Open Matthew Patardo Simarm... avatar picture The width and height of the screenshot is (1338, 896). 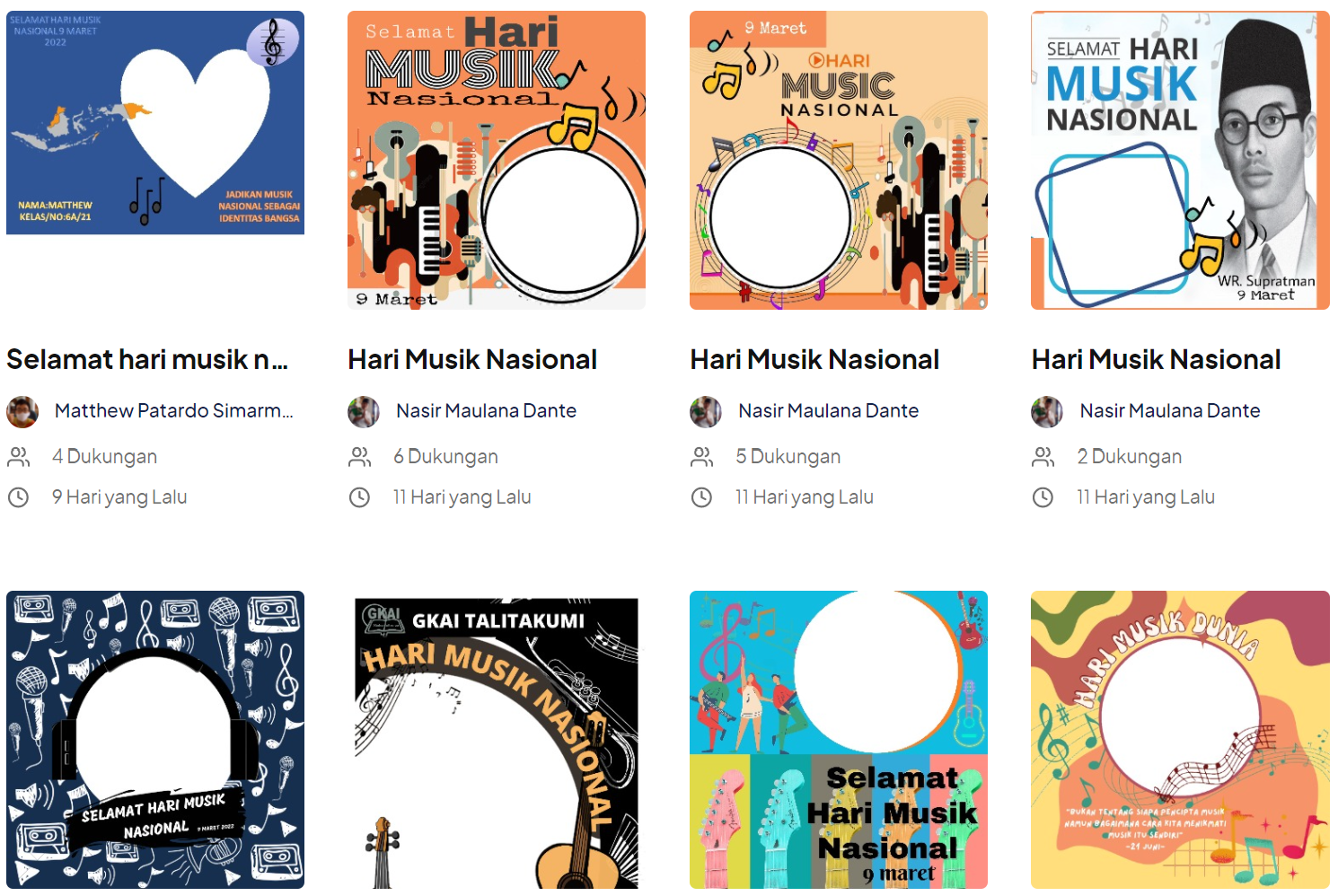coord(22,411)
